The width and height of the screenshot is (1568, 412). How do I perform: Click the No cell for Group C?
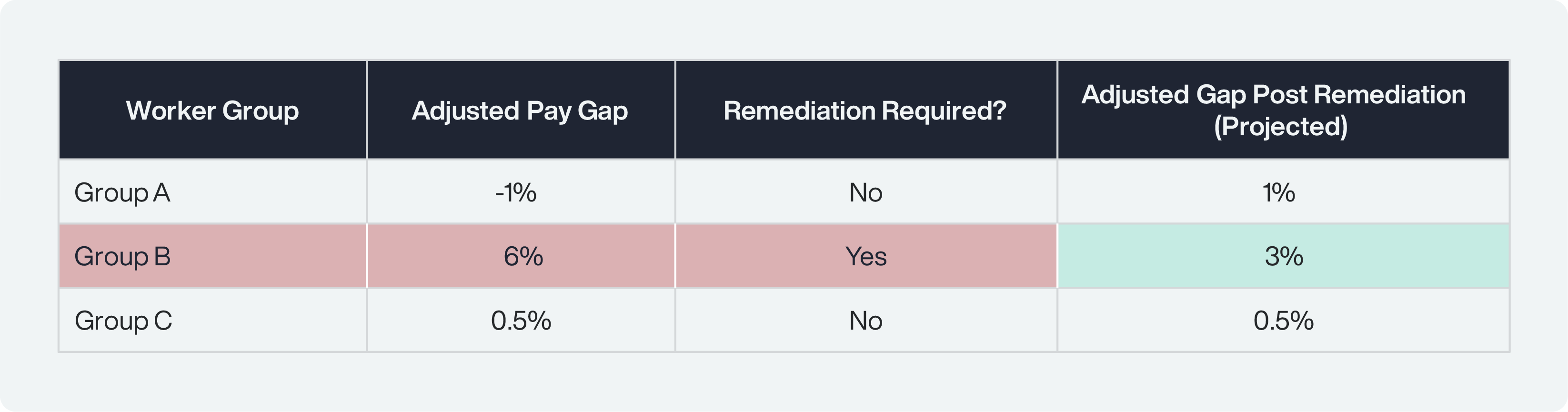click(x=865, y=320)
